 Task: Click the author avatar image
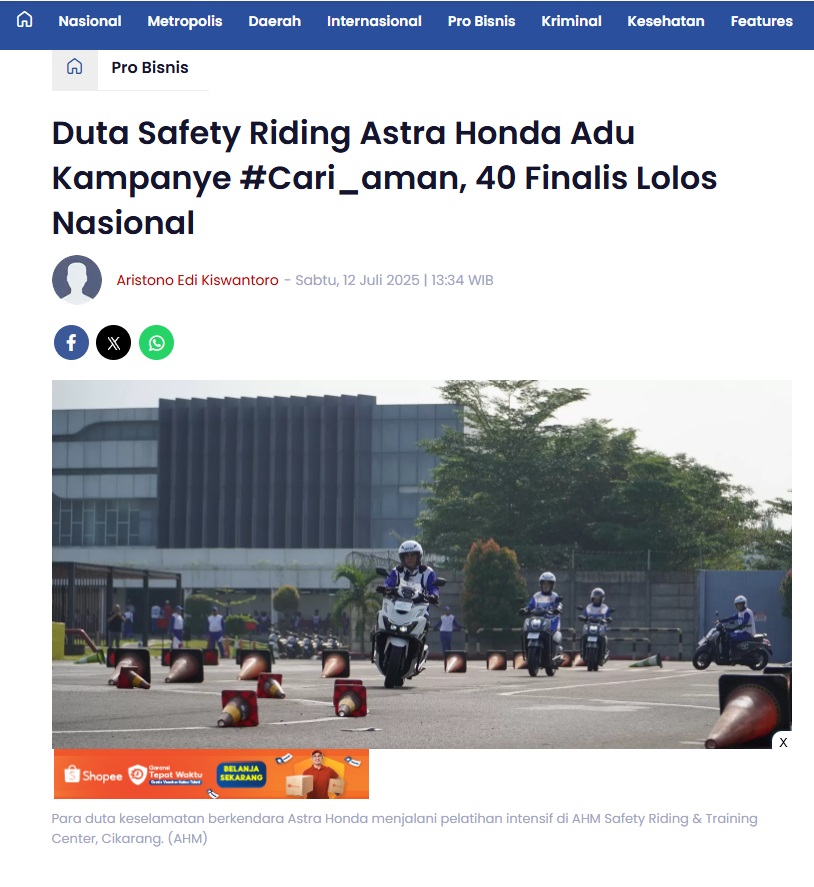coord(77,280)
